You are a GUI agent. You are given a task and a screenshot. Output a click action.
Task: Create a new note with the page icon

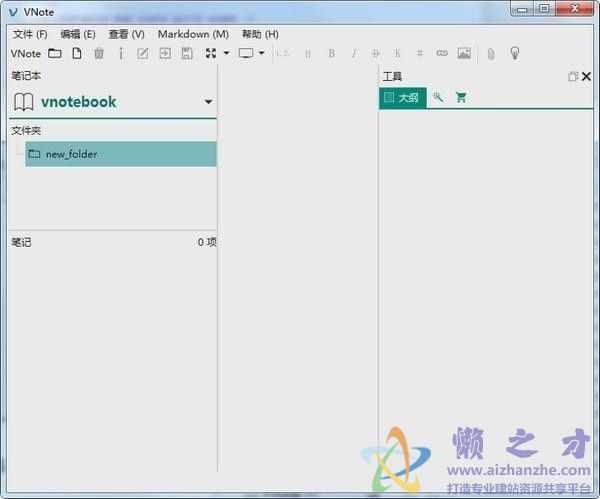(77, 53)
